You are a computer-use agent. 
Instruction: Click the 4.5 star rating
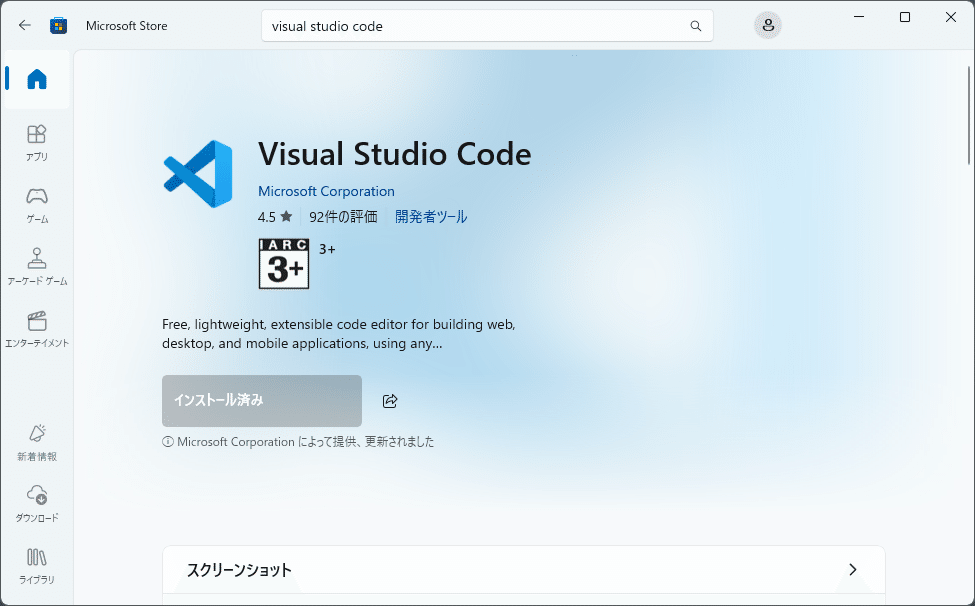(x=275, y=217)
